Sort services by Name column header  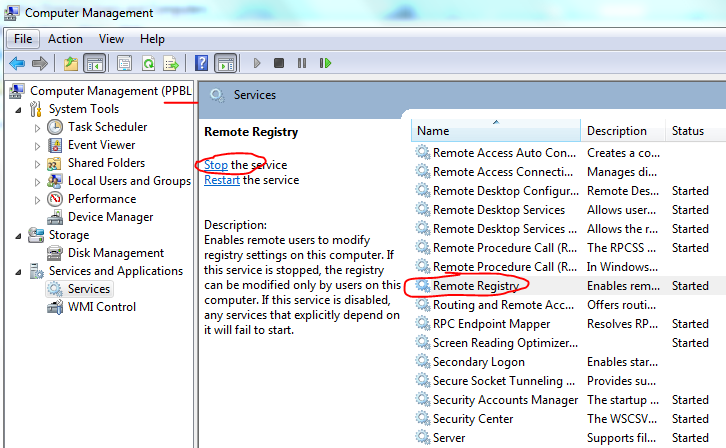(x=496, y=131)
